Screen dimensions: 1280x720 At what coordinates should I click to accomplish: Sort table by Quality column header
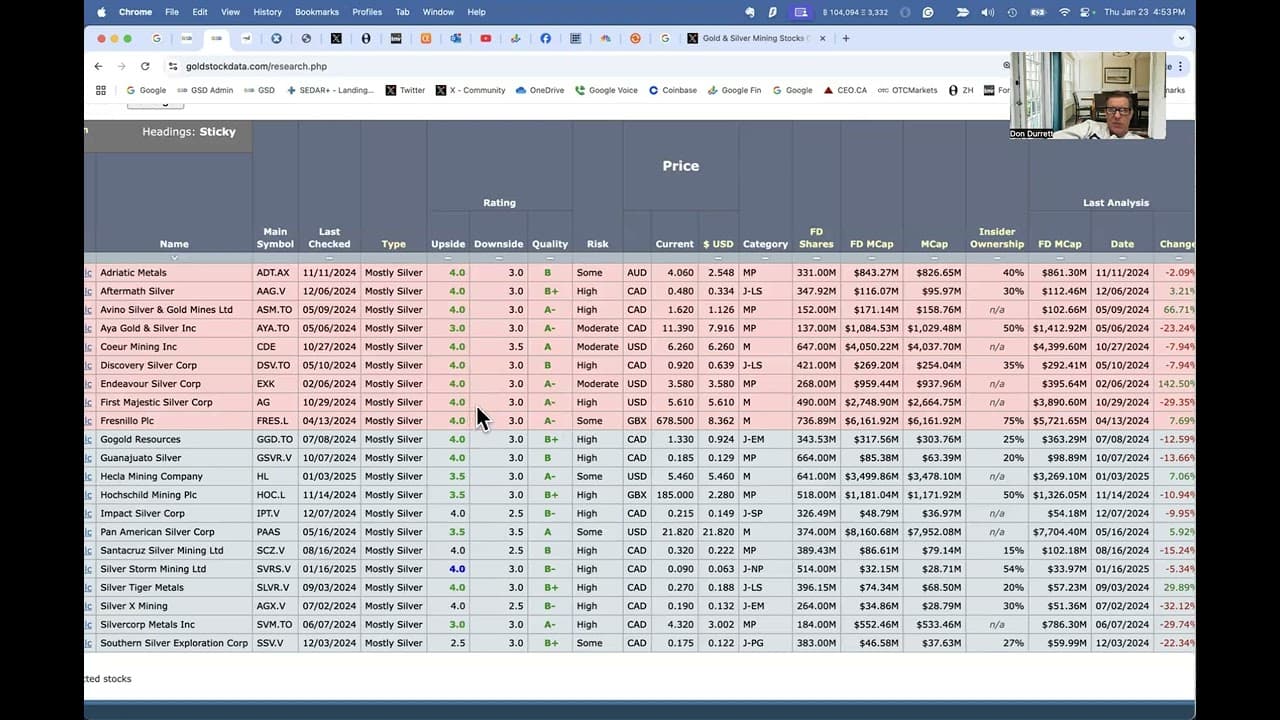click(550, 244)
